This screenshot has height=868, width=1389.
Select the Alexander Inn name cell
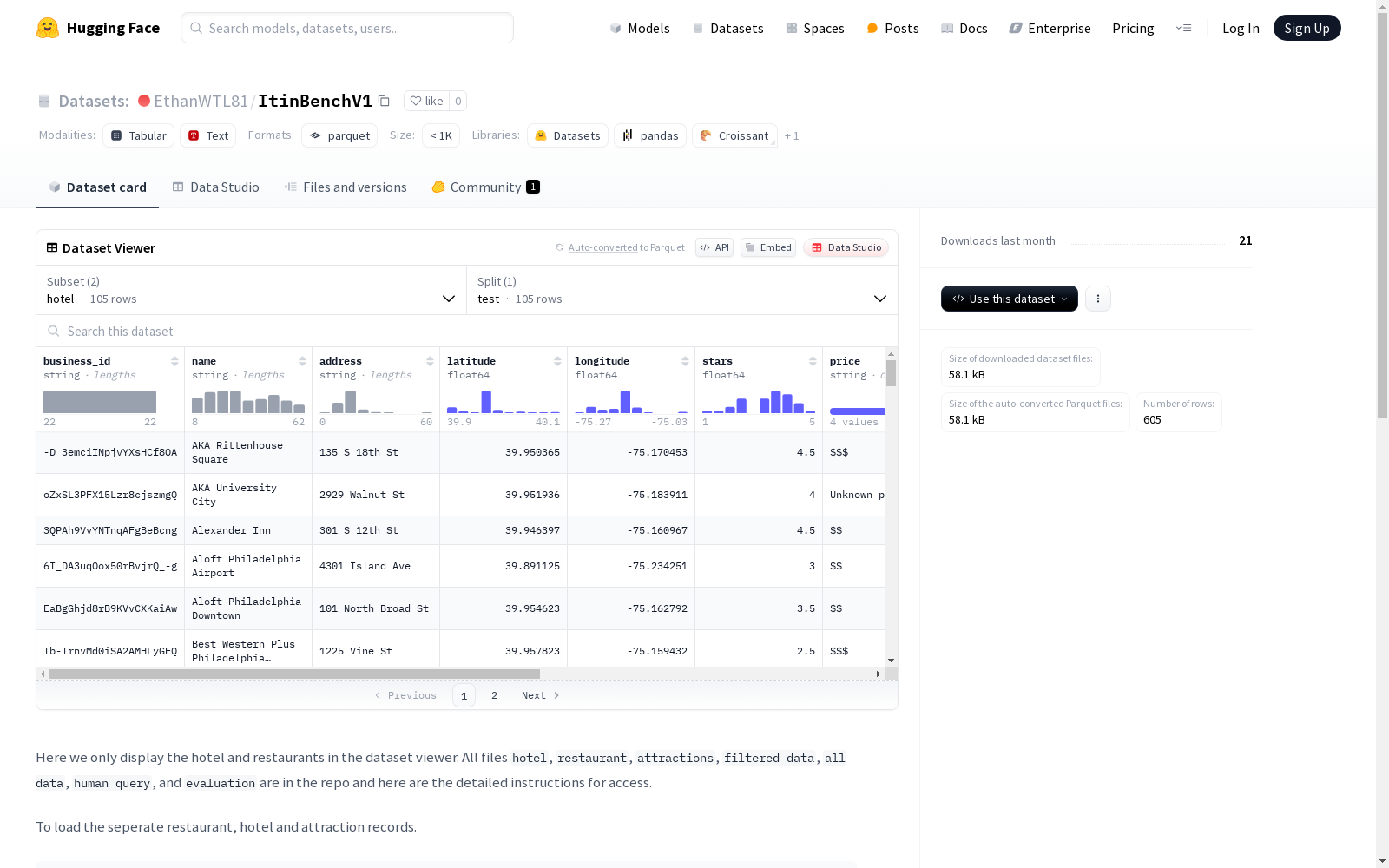click(248, 530)
